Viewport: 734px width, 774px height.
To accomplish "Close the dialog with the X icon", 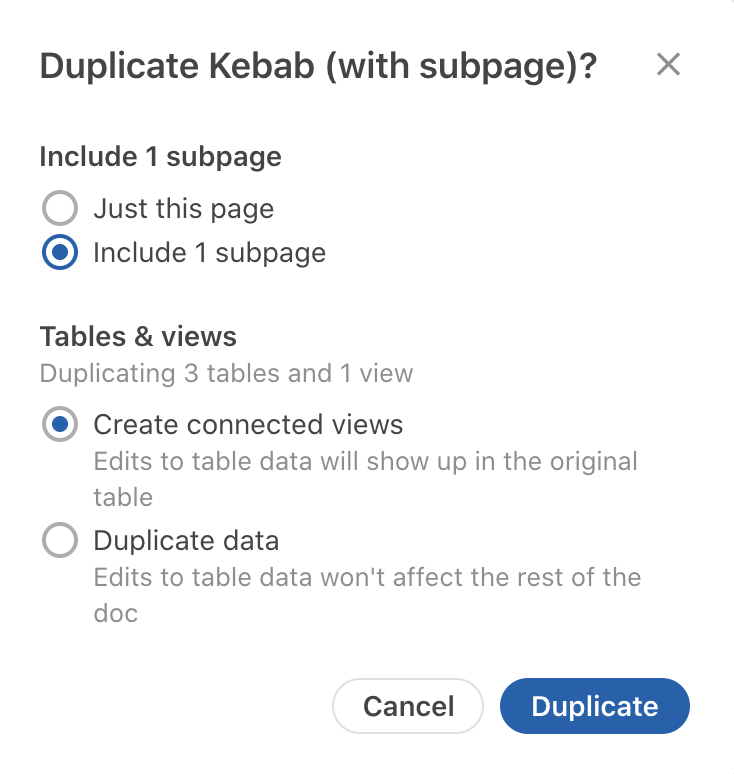I will [x=668, y=65].
